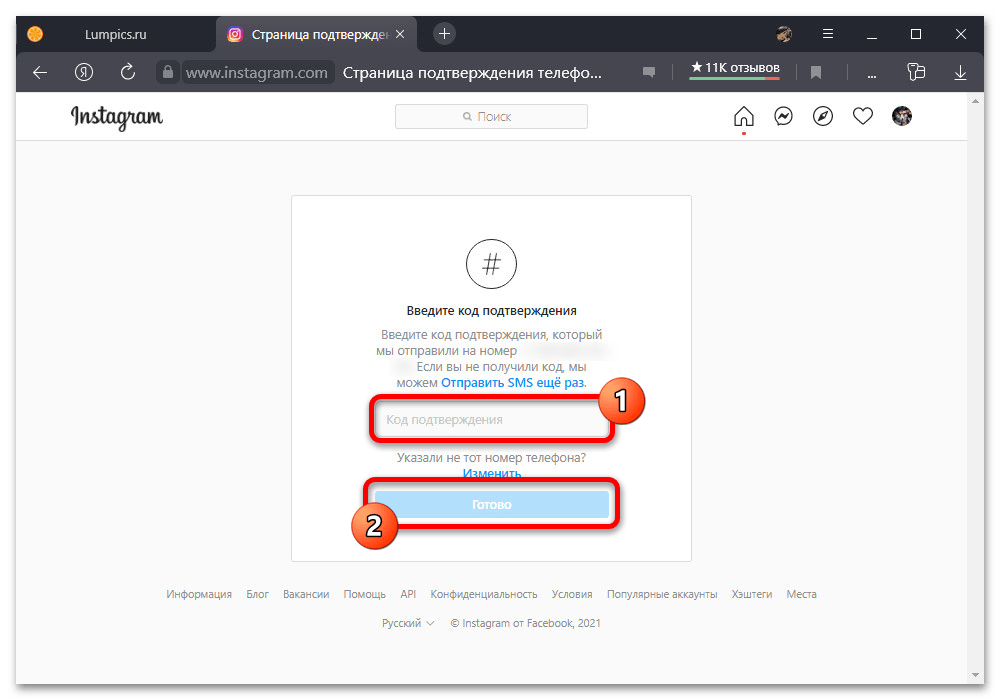Open Messenger direct messages icon
The image size is (1000, 700).
784,117
